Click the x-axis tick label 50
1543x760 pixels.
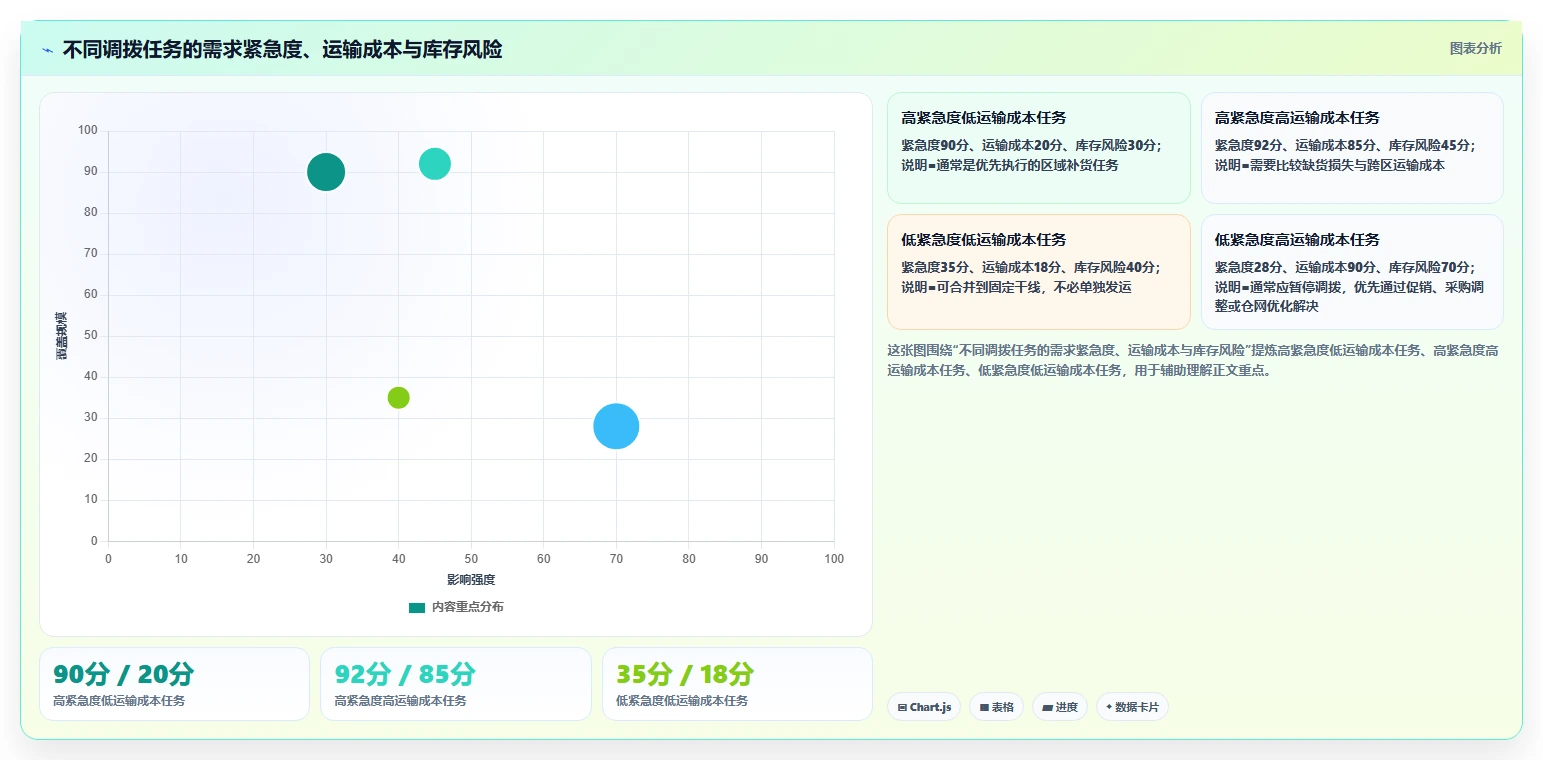[x=471, y=558]
